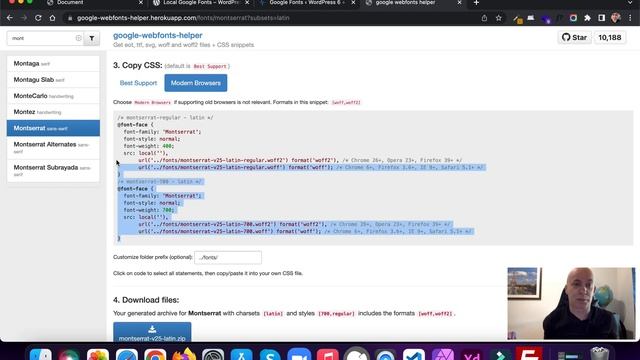This screenshot has width=640, height=360.
Task: Open google-webfonts-helper title link
Action: (158, 36)
